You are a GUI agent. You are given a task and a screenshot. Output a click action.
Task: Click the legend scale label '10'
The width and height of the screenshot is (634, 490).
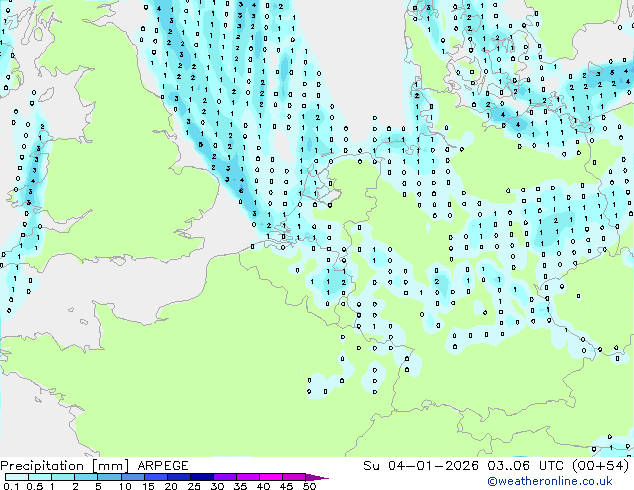tap(125, 486)
